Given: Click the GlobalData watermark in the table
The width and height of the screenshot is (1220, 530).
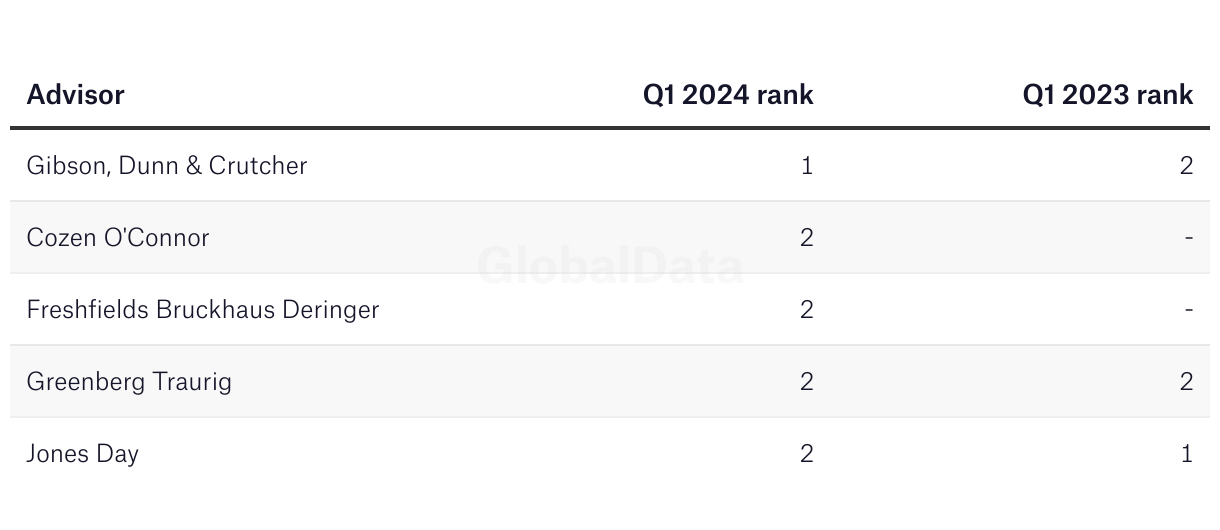Looking at the screenshot, I should point(610,267).
